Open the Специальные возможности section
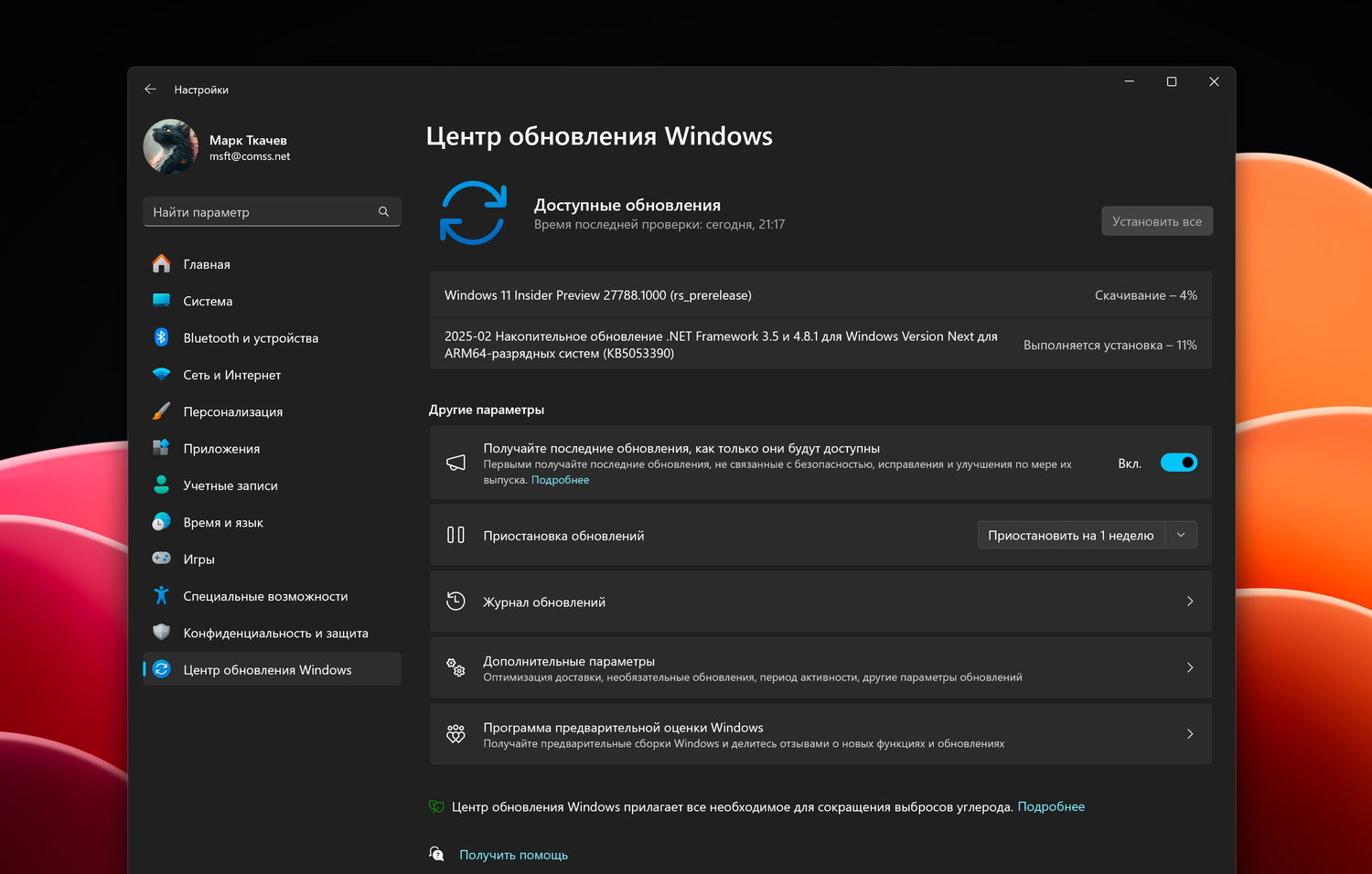The width and height of the screenshot is (1372, 874). pyautogui.click(x=265, y=595)
